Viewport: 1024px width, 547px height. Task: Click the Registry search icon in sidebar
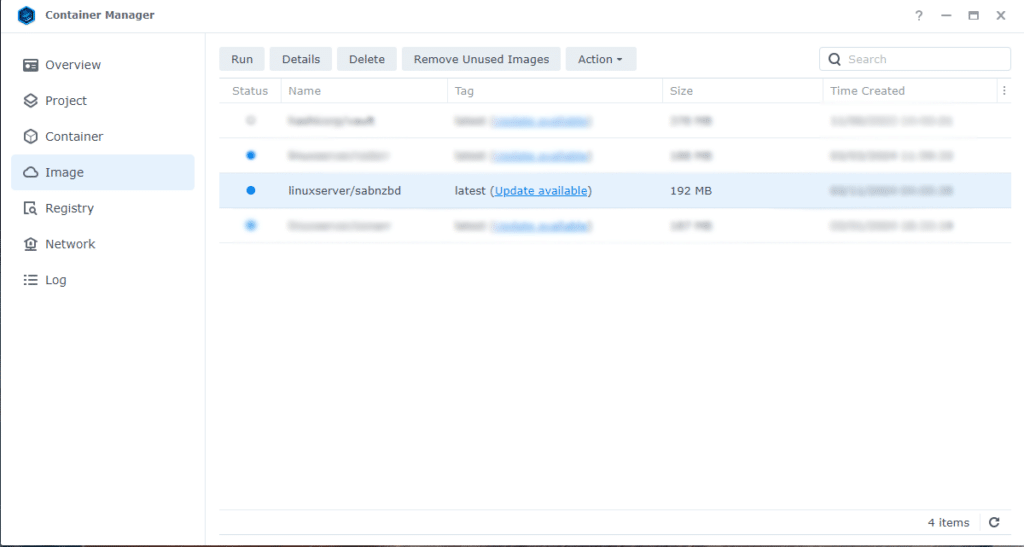pos(30,209)
